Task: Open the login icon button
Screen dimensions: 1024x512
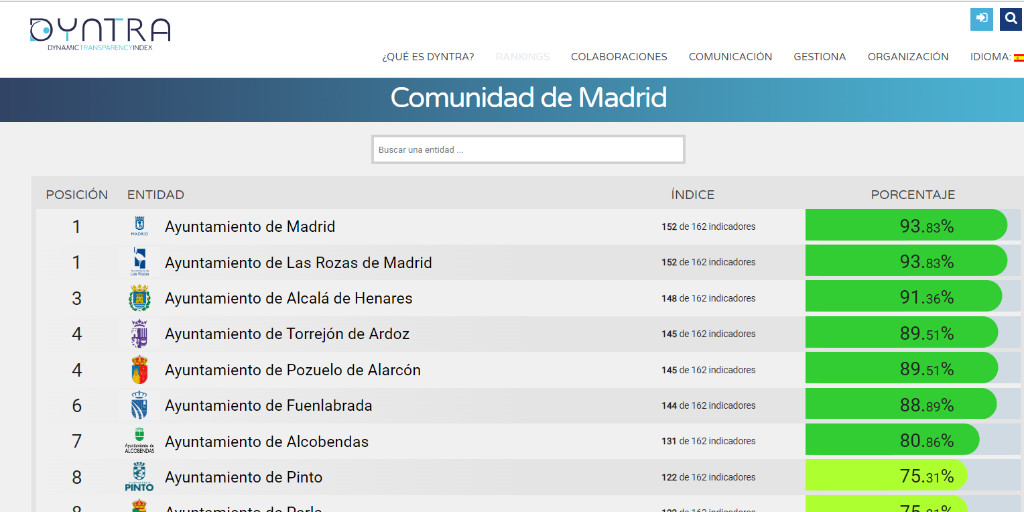Action: (981, 19)
